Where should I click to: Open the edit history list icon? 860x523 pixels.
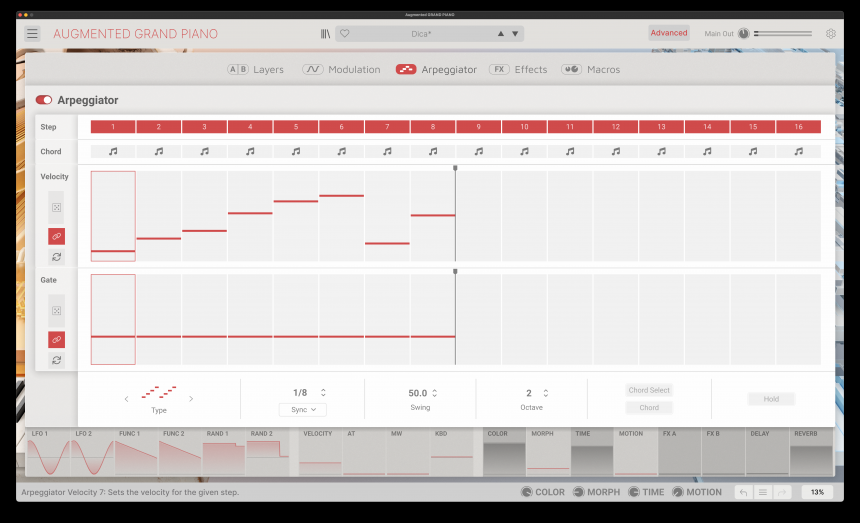click(x=762, y=492)
